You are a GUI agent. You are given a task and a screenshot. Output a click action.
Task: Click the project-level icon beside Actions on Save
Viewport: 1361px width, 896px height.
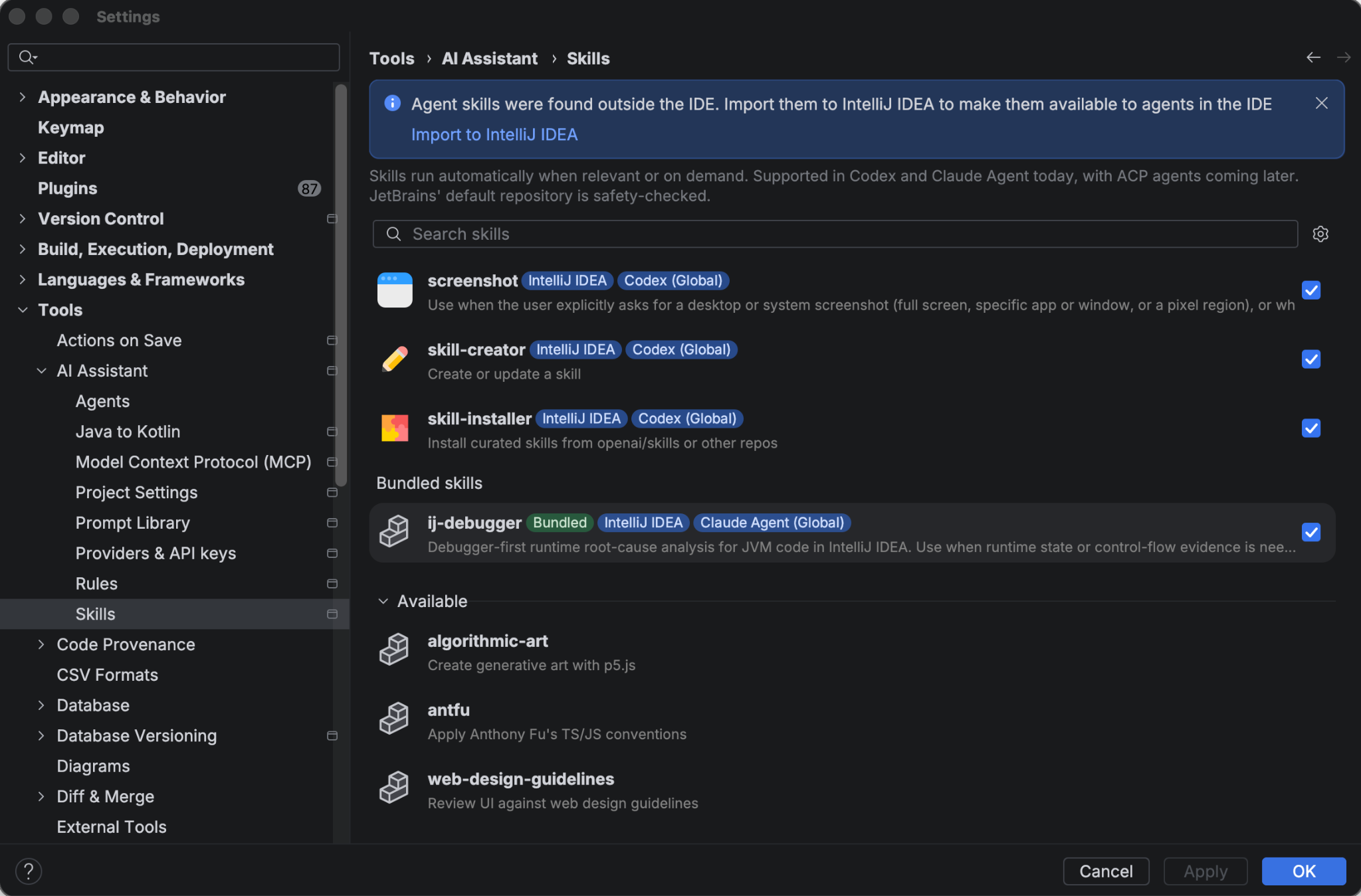click(332, 340)
